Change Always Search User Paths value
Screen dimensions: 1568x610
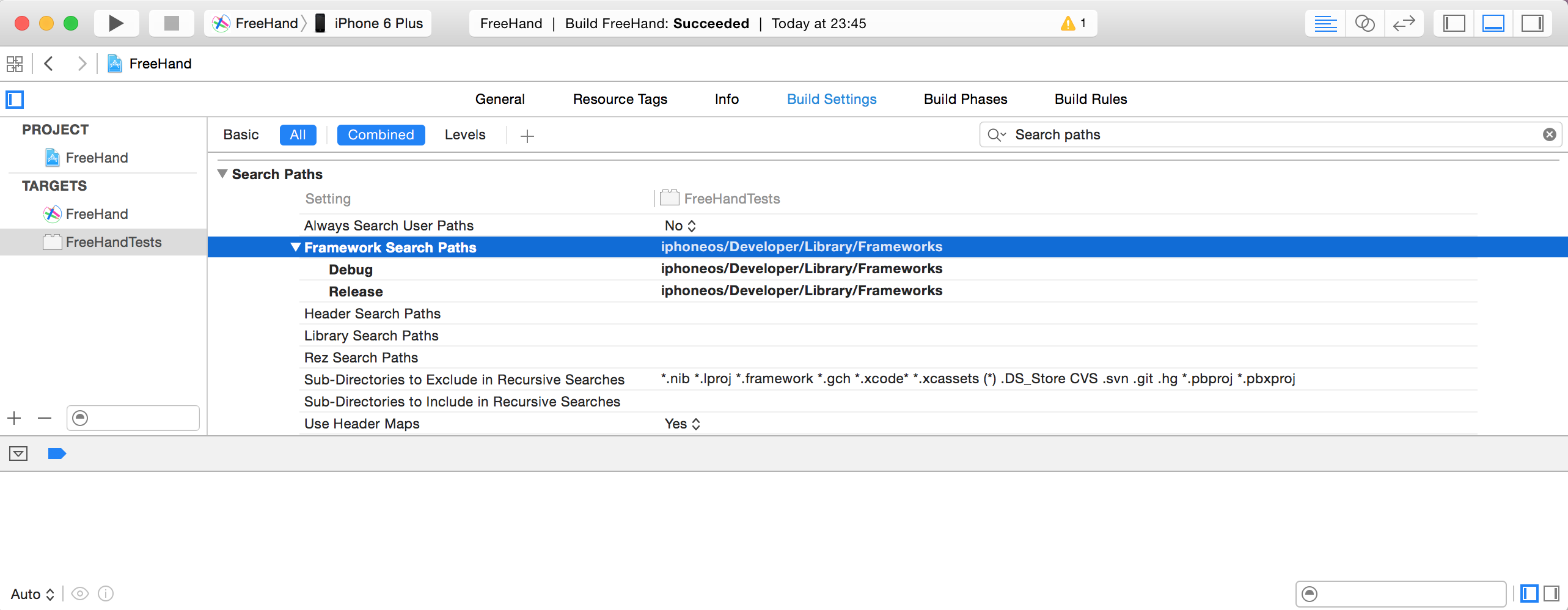[680, 226]
